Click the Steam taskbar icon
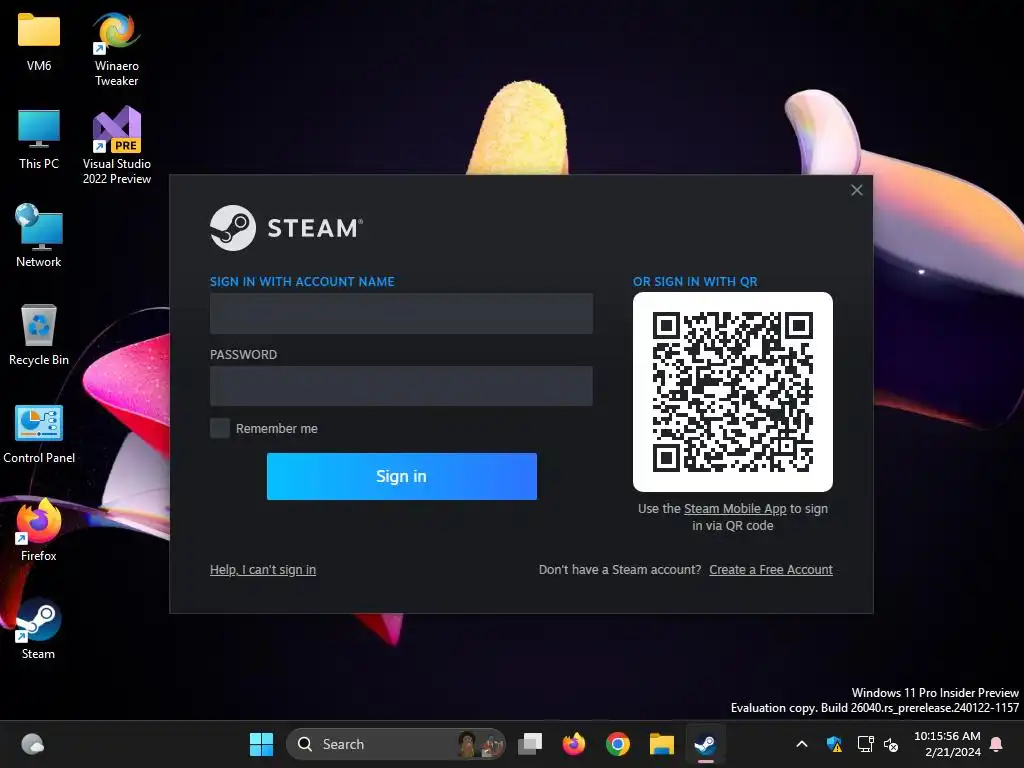1024x768 pixels. [x=705, y=744]
